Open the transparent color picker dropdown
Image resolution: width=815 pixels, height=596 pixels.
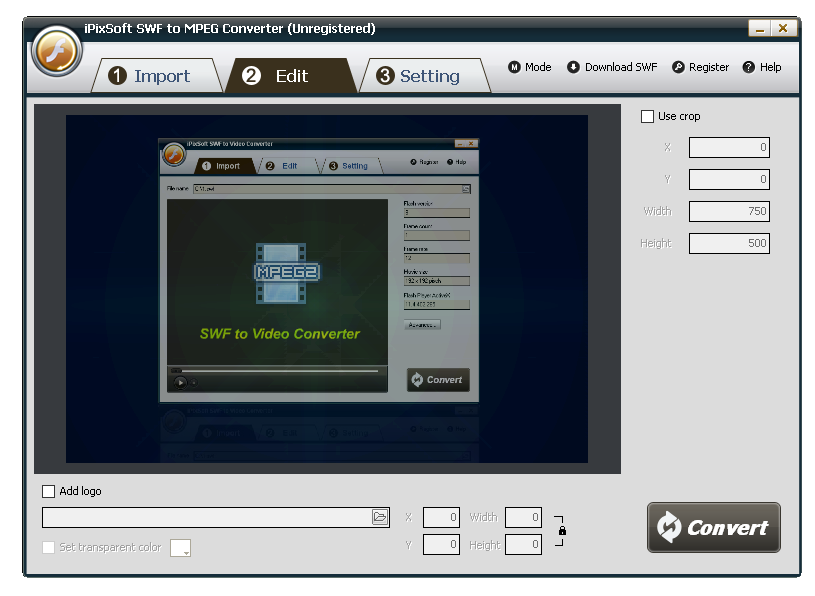pyautogui.click(x=180, y=547)
